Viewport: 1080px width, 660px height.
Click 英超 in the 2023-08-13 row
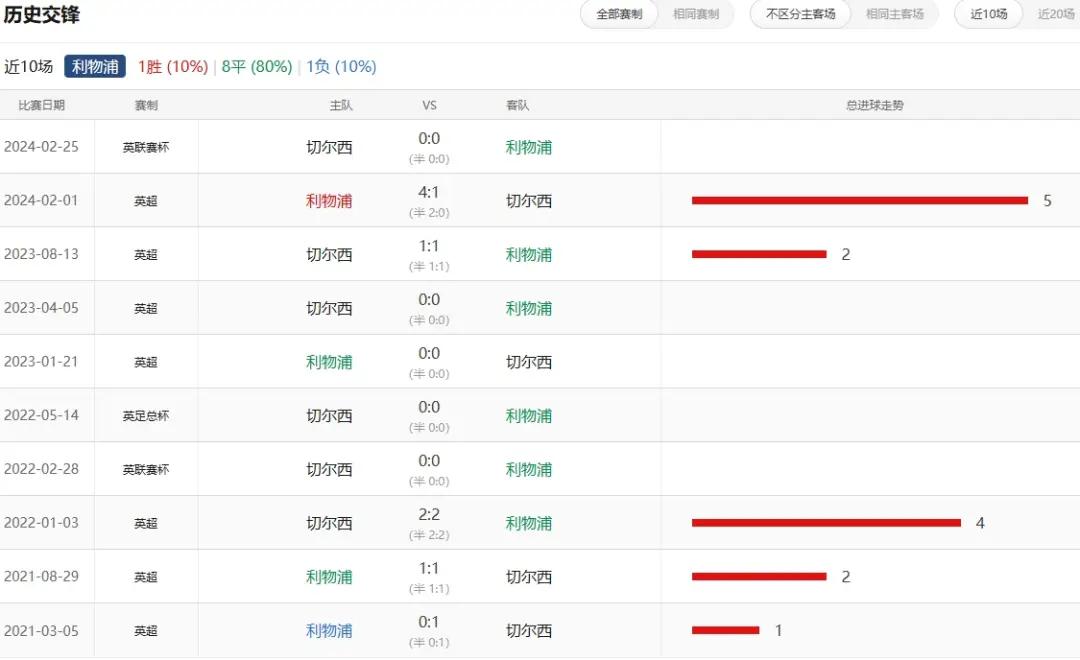tap(146, 255)
